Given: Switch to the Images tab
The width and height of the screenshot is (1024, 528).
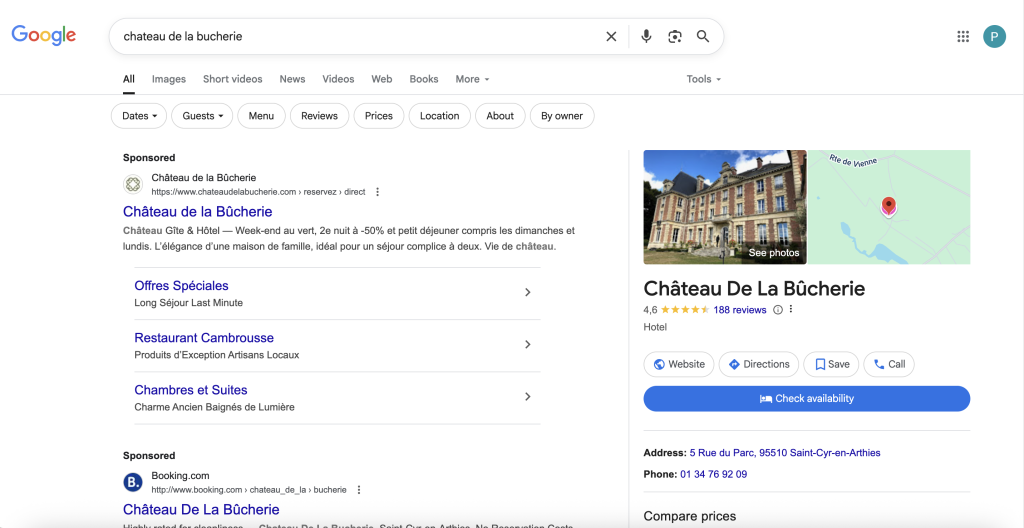Looking at the screenshot, I should (168, 79).
